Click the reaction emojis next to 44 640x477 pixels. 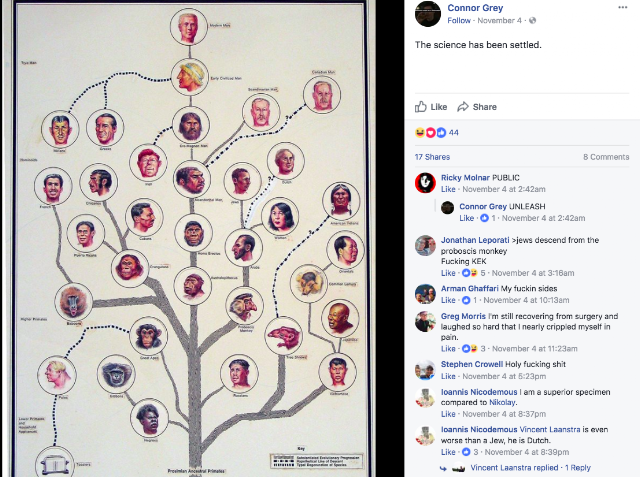click(430, 133)
